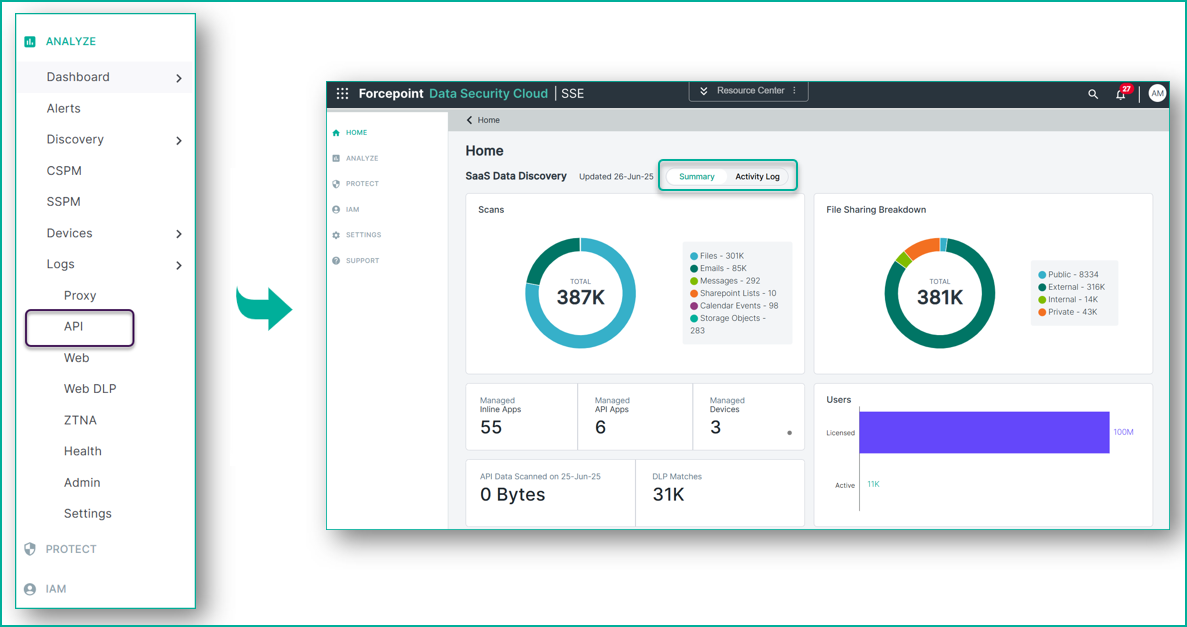This screenshot has height=627, width=1187.
Task: Select Admin under Logs
Action: 82,482
